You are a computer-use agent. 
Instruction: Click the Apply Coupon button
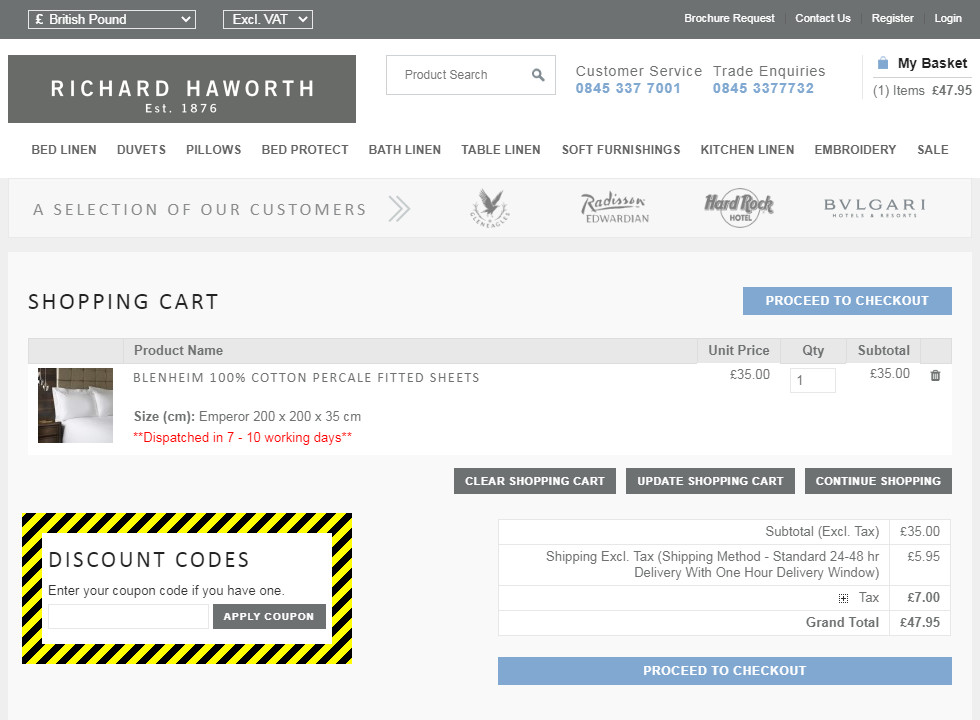click(269, 616)
